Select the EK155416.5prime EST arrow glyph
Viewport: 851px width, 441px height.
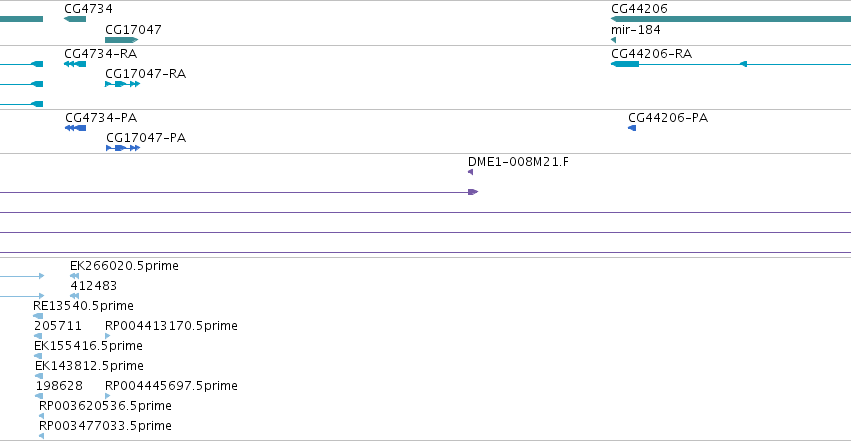[x=38, y=356]
